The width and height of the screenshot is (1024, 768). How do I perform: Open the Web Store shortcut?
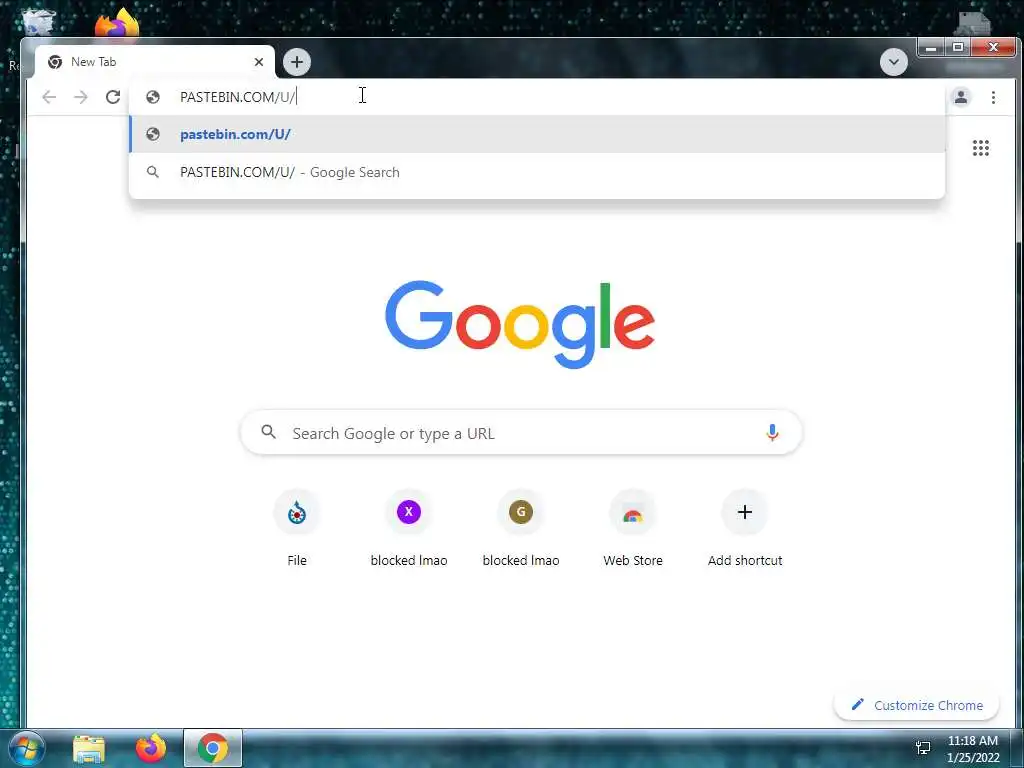[633, 530]
